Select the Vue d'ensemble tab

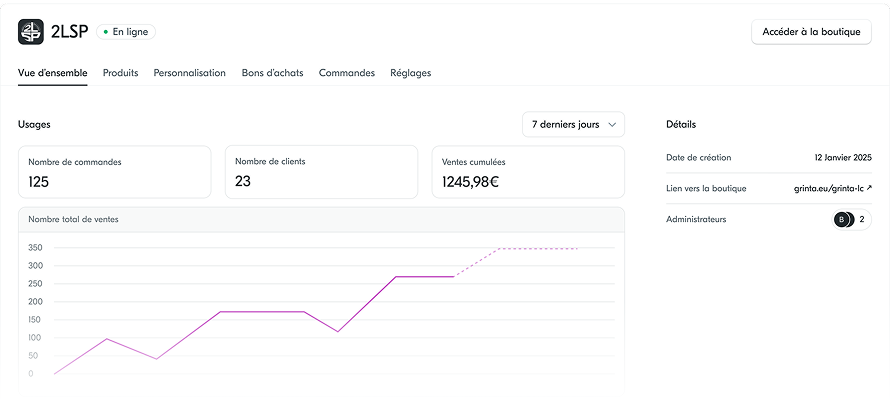(x=52, y=73)
